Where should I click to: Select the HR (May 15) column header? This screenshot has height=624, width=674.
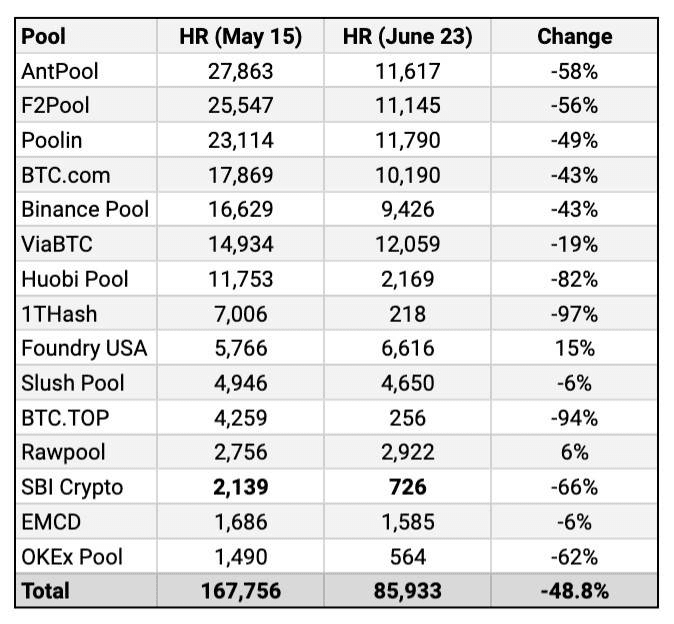pos(239,37)
